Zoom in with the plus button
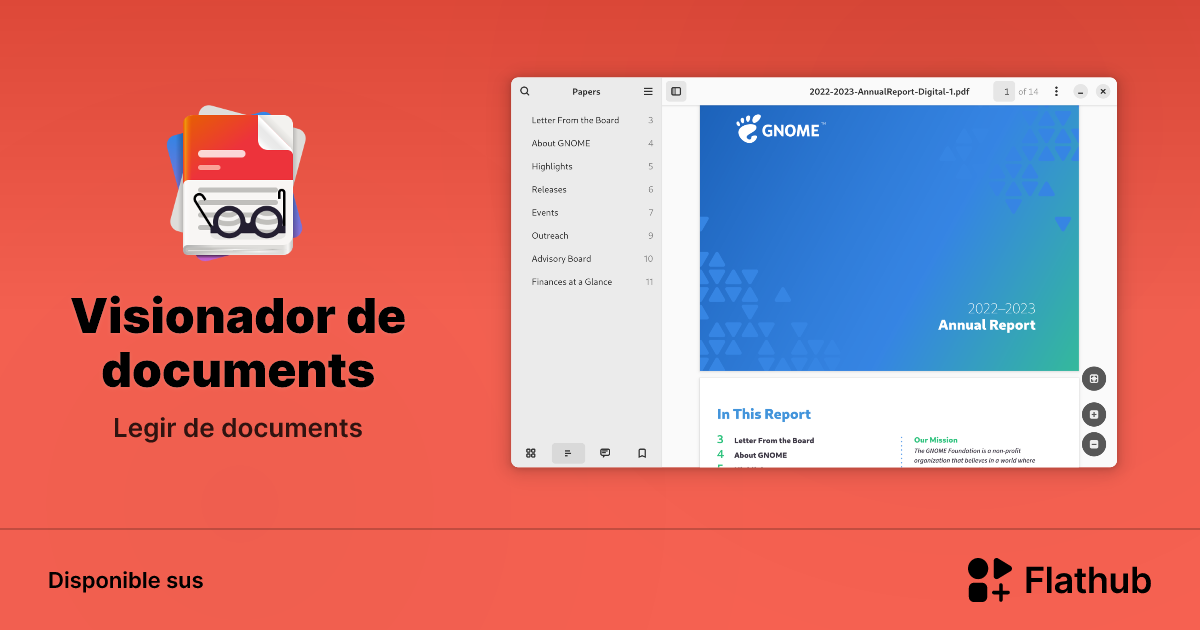 pyautogui.click(x=1094, y=415)
